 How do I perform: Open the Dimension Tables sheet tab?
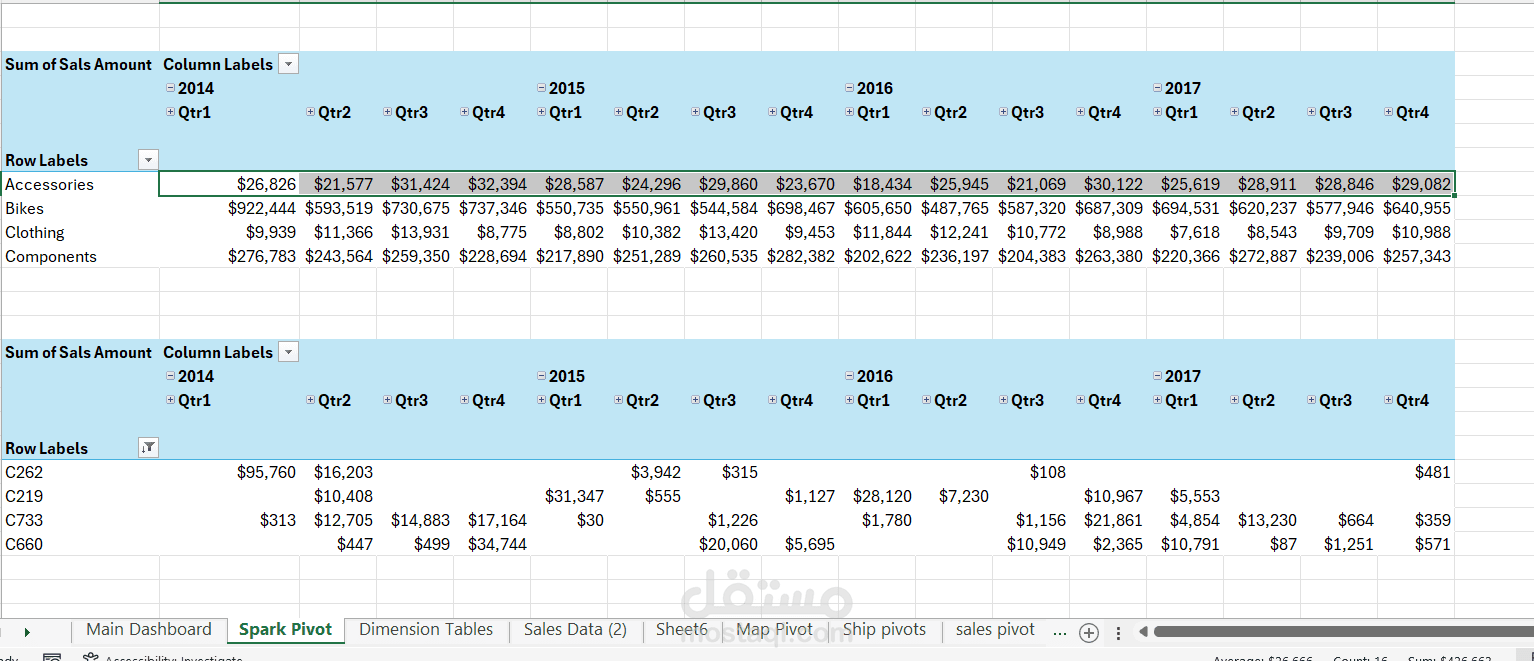pos(426,630)
